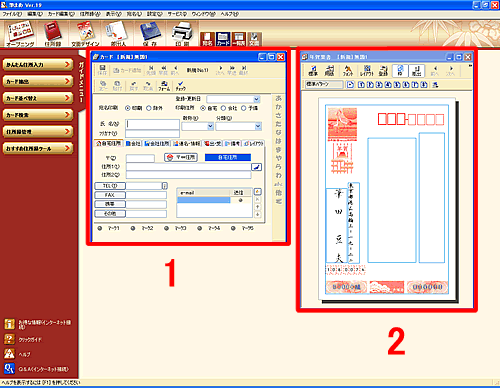This screenshot has height=388, width=500.
Task: Open the オープニング opening screen icon
Action: (x=21, y=34)
